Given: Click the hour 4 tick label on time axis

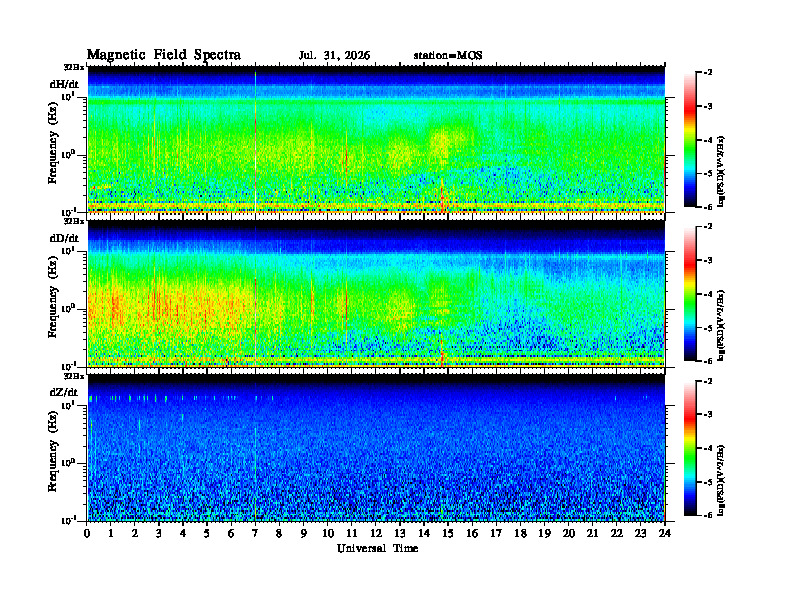Looking at the screenshot, I should (183, 534).
